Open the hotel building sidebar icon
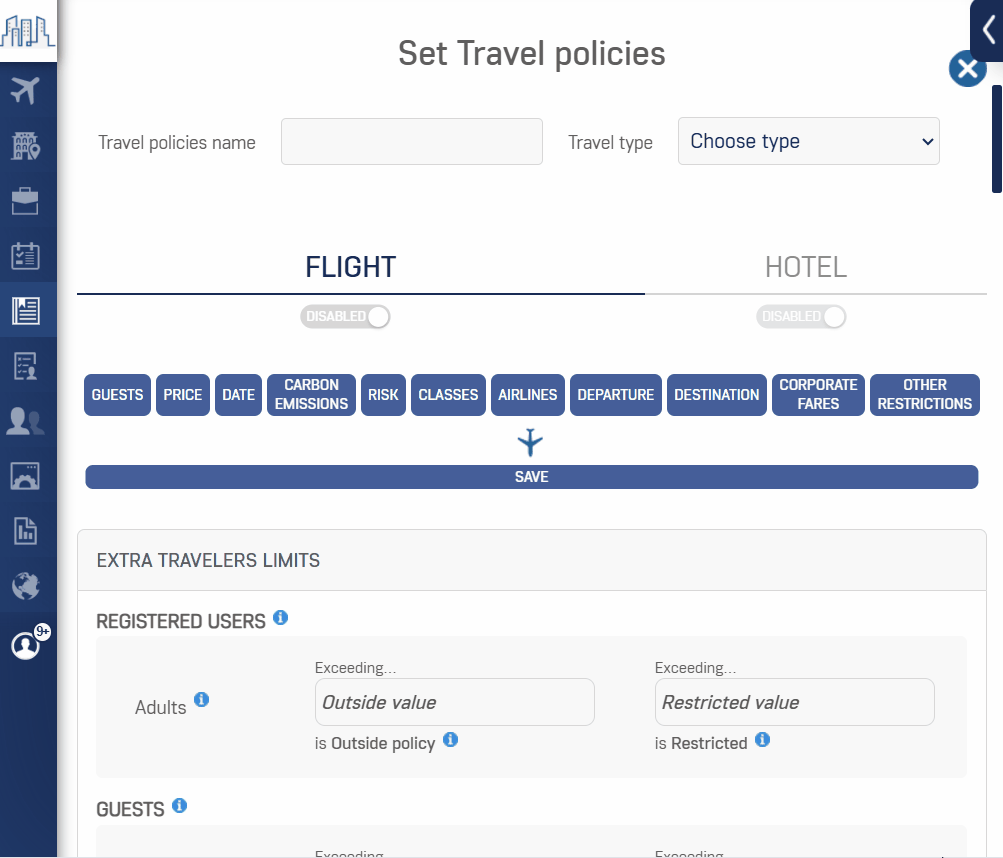1003x858 pixels. pyautogui.click(x=25, y=146)
